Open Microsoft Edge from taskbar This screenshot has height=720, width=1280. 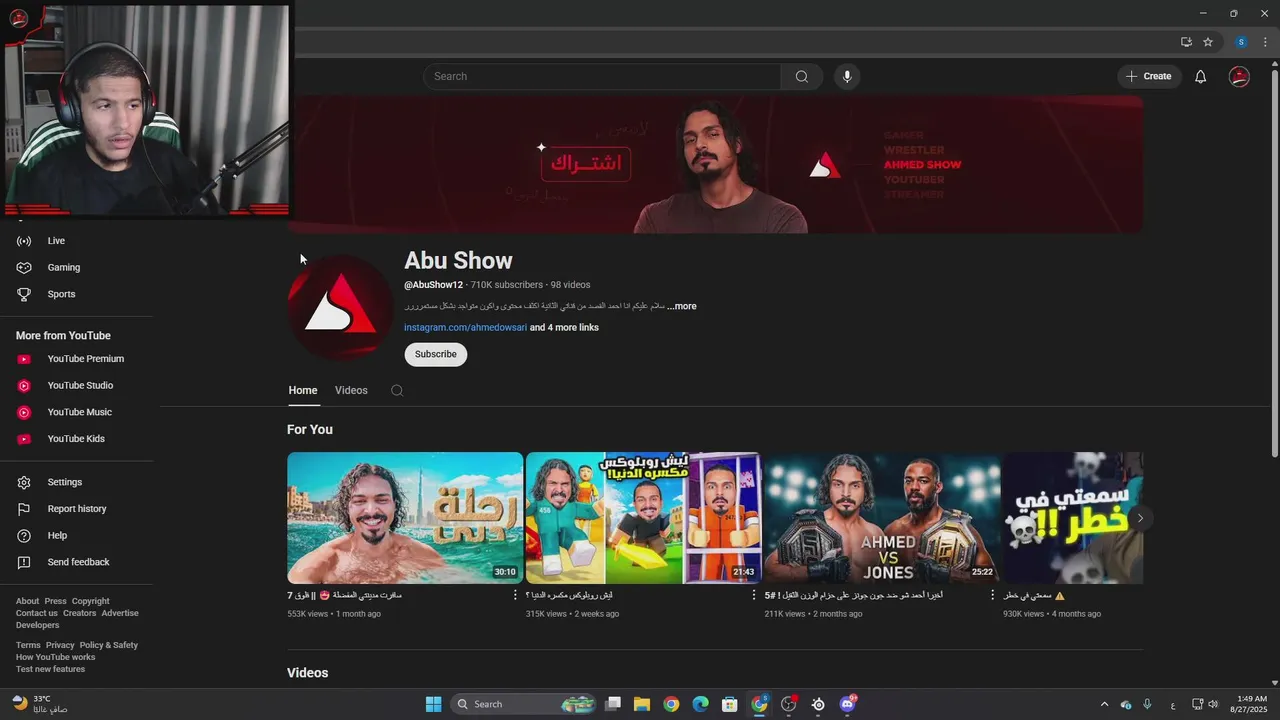click(701, 704)
